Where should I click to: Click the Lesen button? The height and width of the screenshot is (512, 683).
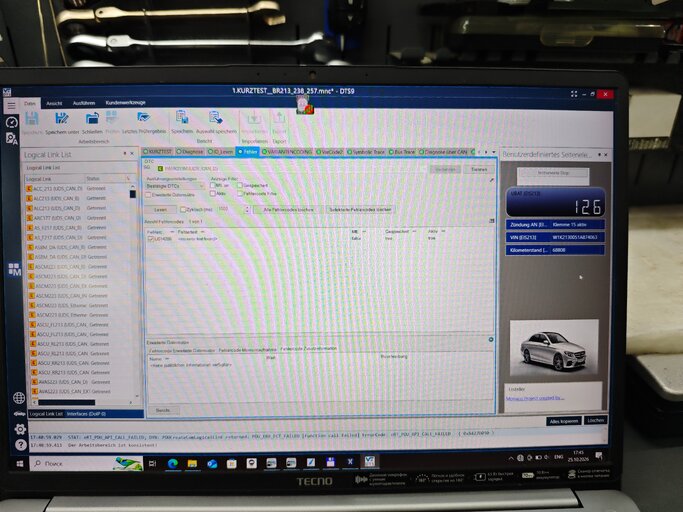pyautogui.click(x=160, y=210)
